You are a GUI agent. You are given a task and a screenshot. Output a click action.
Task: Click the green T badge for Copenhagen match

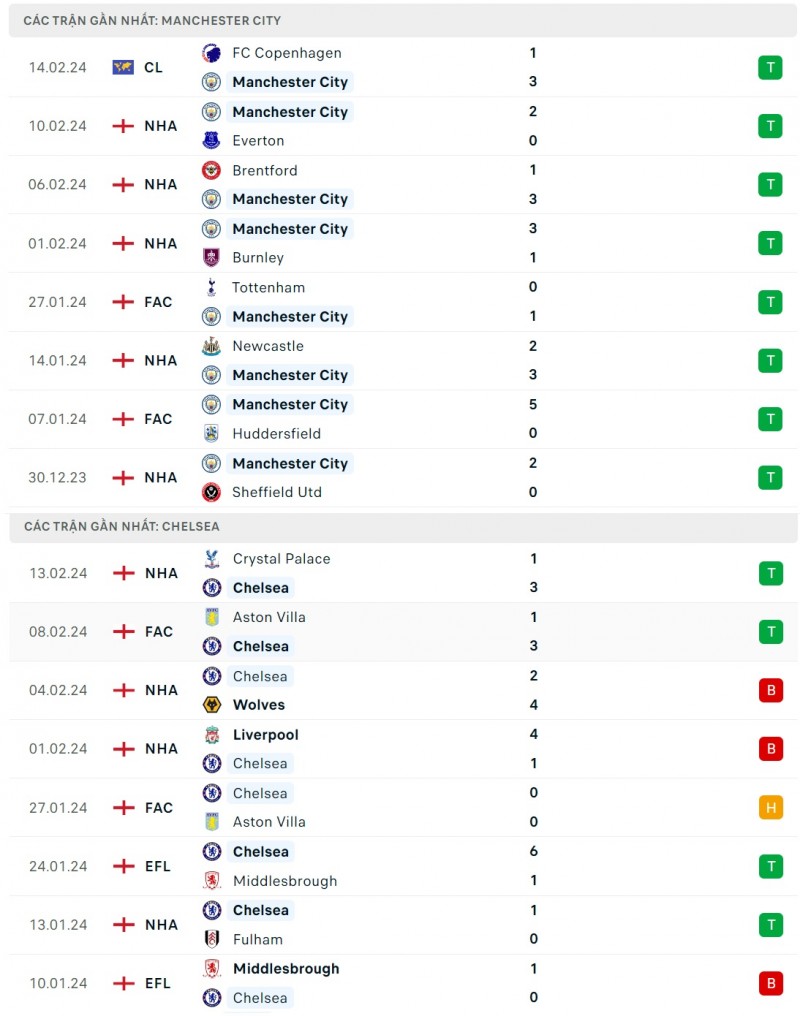click(x=770, y=67)
